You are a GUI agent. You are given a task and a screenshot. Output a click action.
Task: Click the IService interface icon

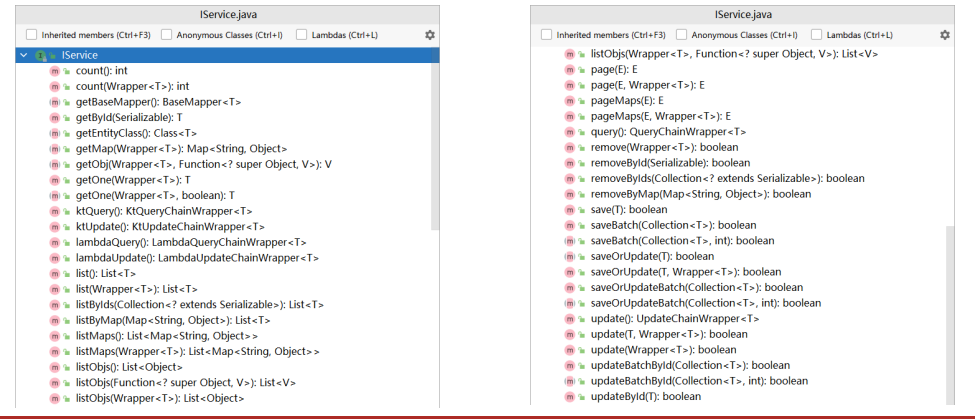point(41,56)
